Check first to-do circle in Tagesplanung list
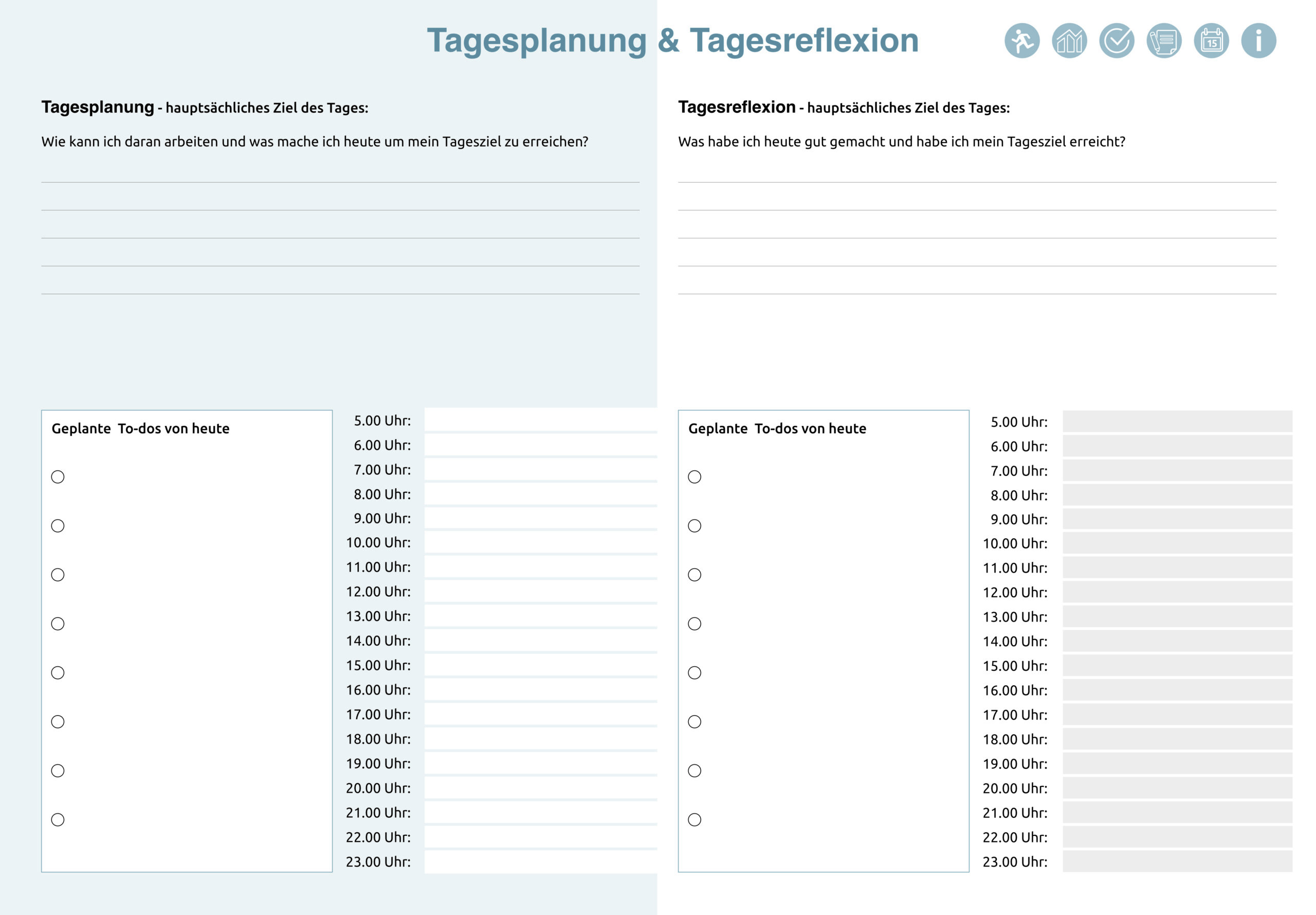Image resolution: width=1316 pixels, height=915 pixels. pos(58,477)
